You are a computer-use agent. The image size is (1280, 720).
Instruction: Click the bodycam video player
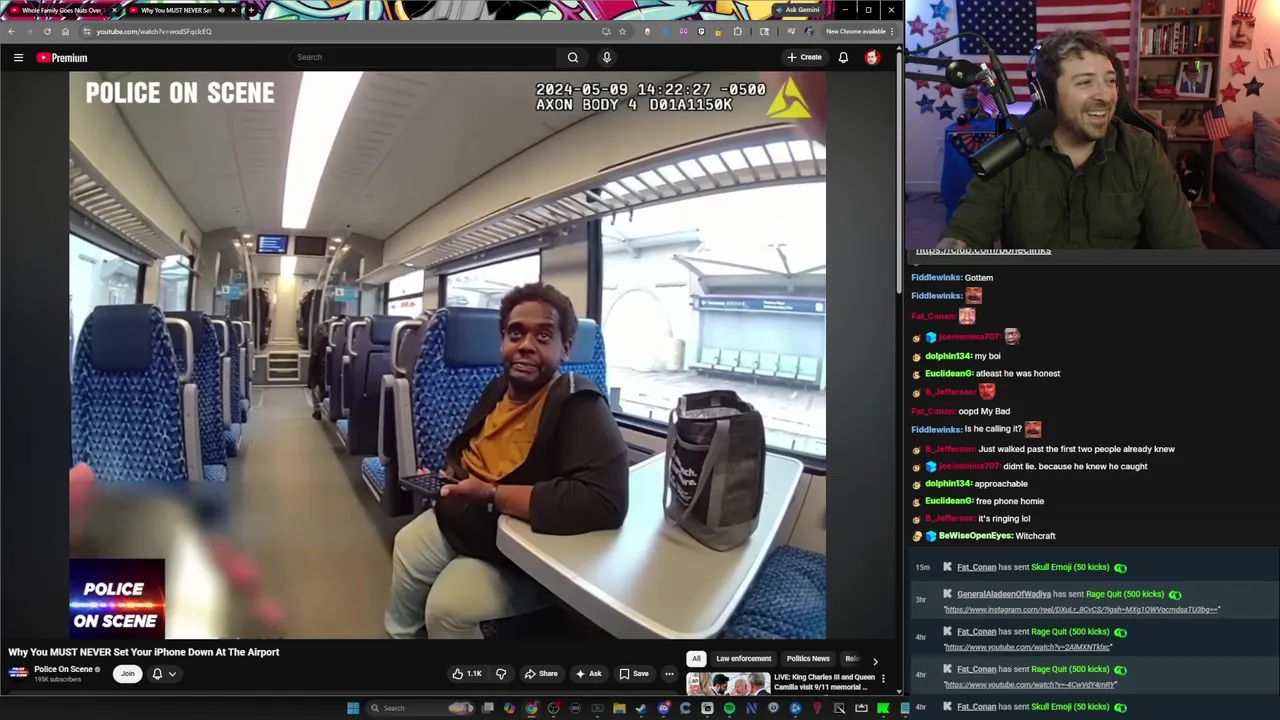[x=447, y=355]
